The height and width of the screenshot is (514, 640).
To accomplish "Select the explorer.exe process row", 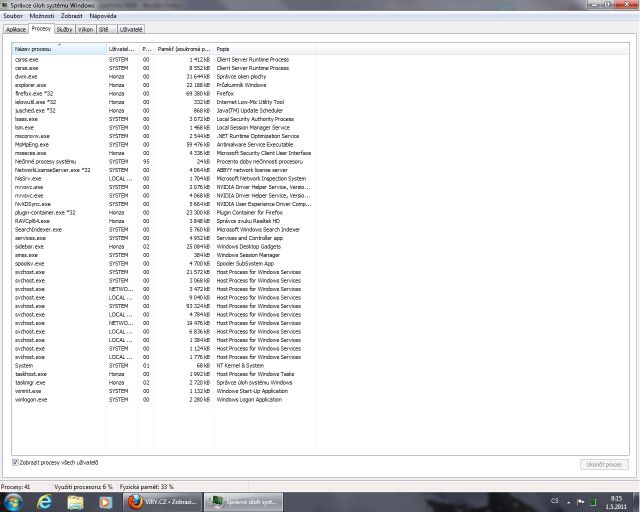I will 163,85.
